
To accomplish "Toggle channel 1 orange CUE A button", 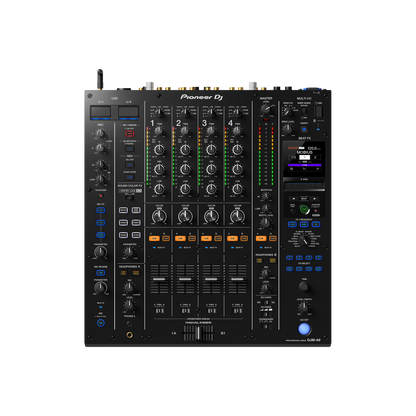I will [x=154, y=238].
